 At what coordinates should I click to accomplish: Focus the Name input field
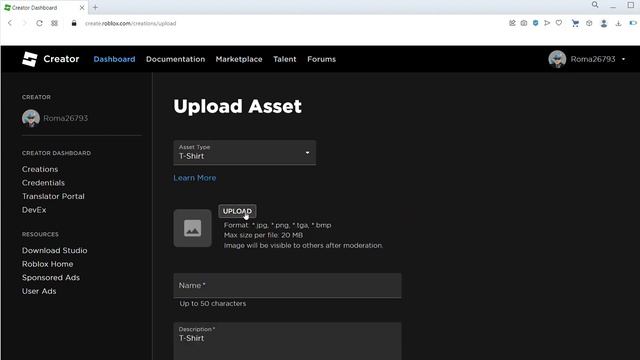[287, 285]
